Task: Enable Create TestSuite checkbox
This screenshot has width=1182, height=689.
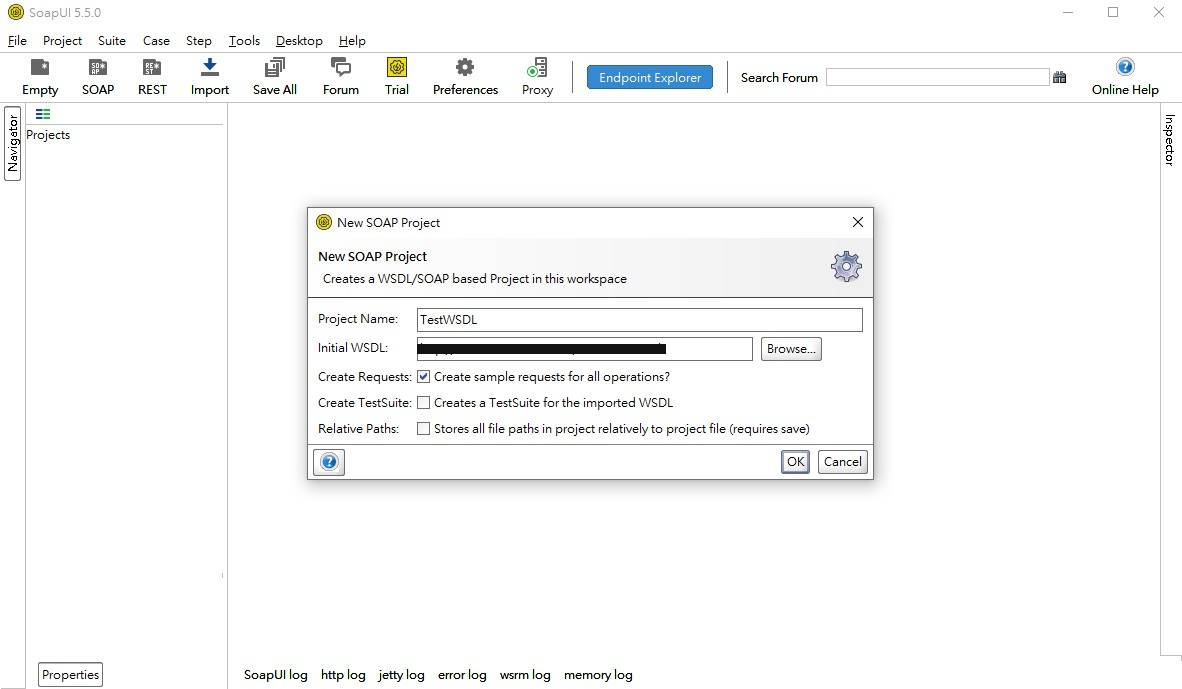Action: (x=424, y=403)
